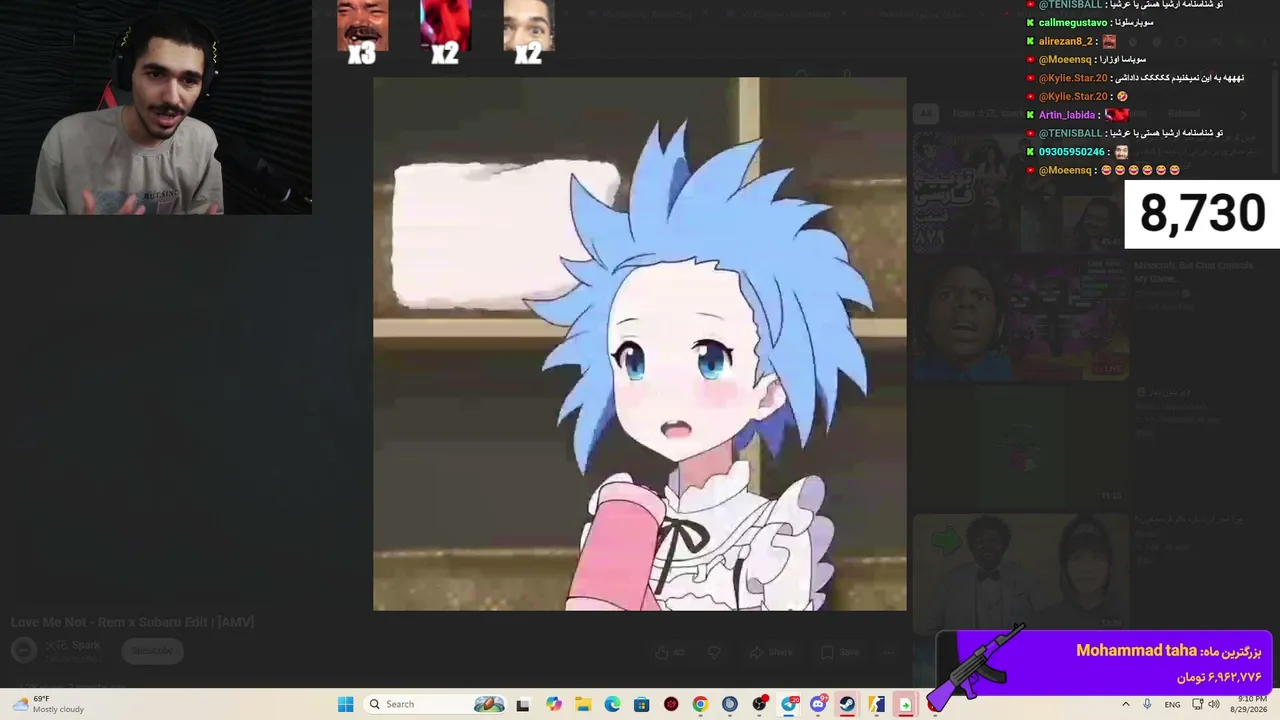Click the x3 emote combo counter
The height and width of the screenshot is (720, 1280).
coord(362,54)
